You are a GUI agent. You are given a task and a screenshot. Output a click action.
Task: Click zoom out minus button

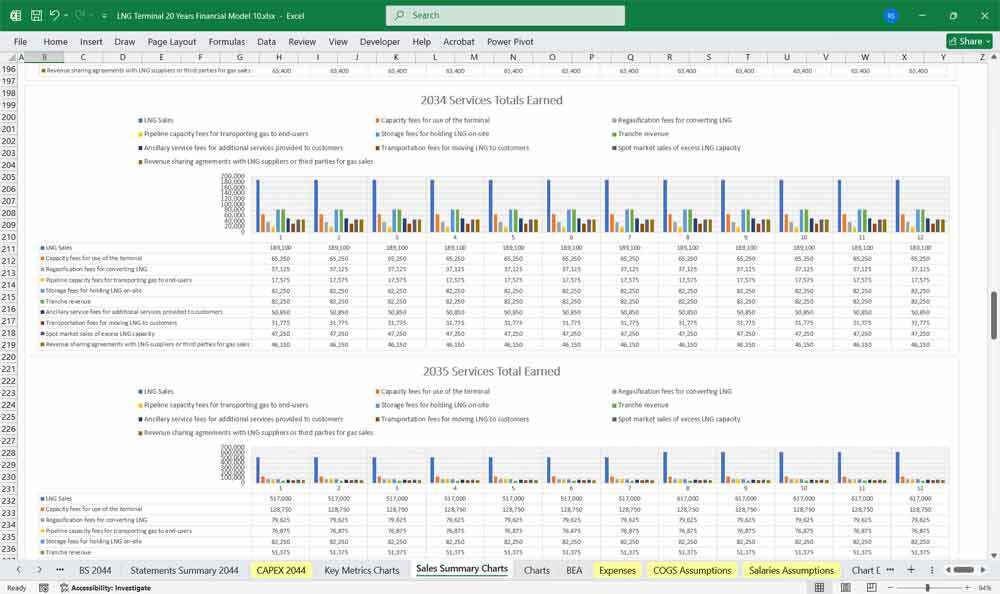point(890,588)
